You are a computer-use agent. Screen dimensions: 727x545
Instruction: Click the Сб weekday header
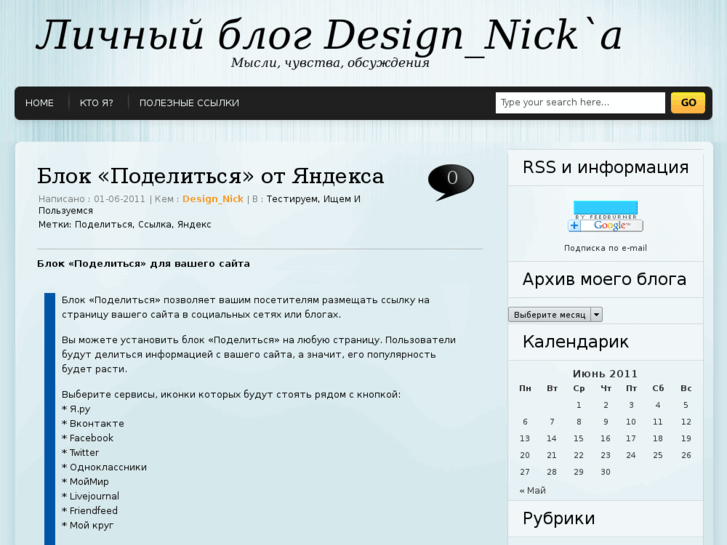tap(658, 388)
